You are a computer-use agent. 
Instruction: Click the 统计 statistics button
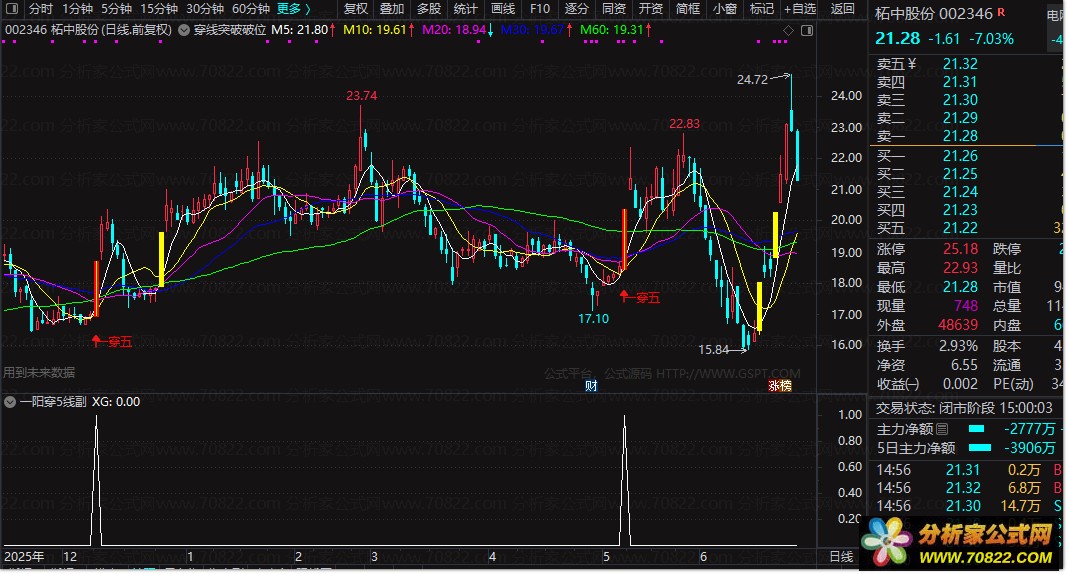(466, 9)
